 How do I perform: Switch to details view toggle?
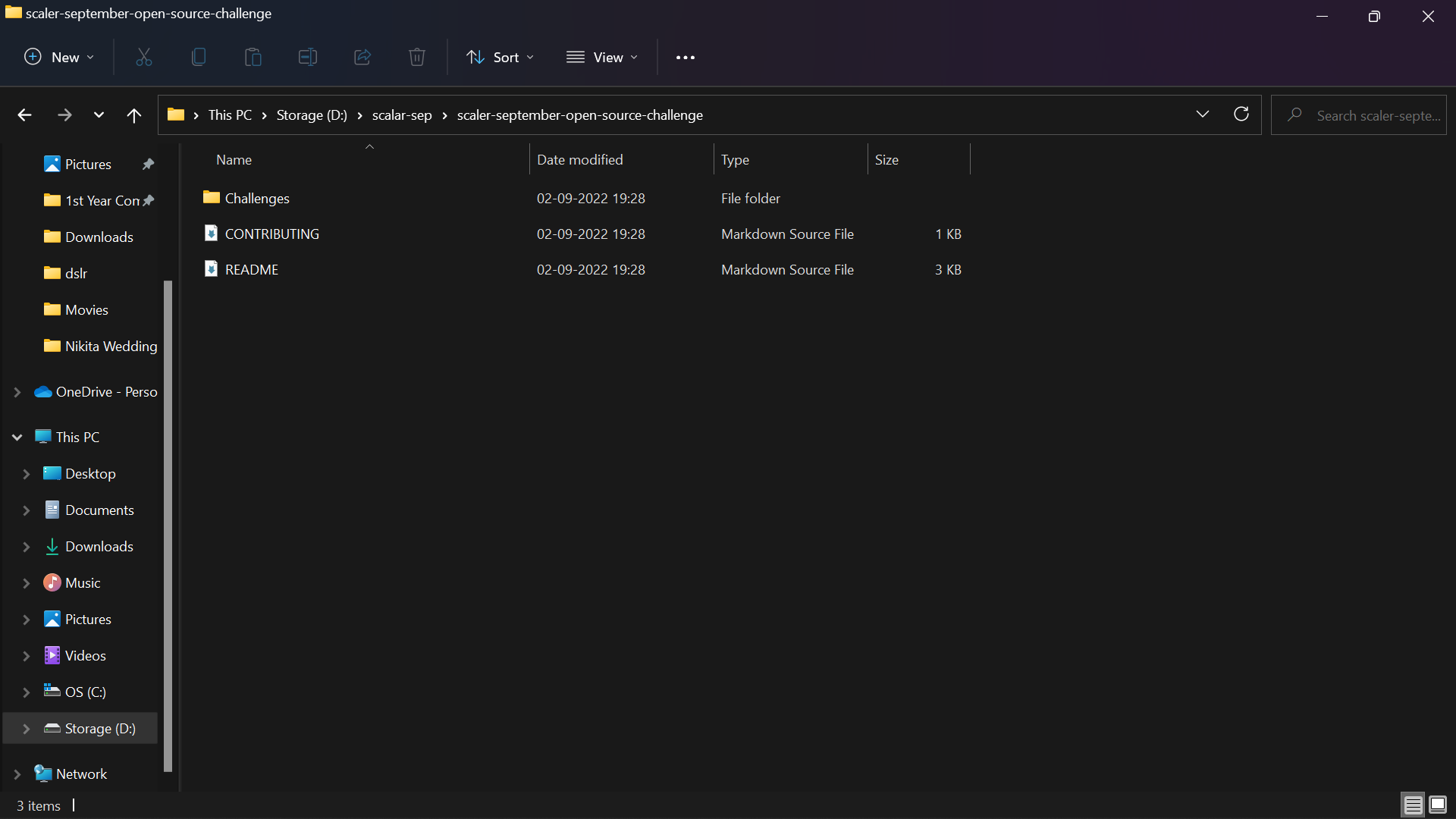(x=1413, y=805)
